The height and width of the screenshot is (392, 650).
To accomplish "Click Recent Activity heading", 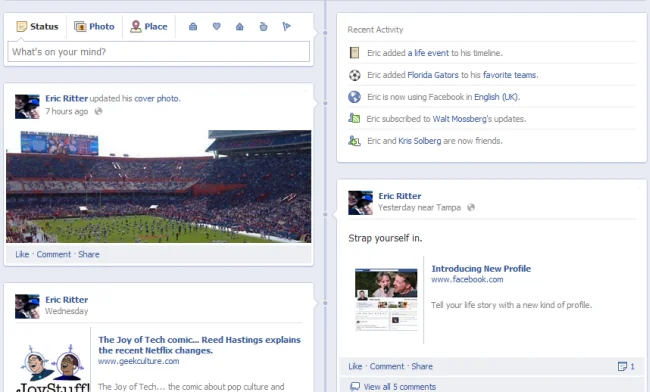I will click(x=375, y=30).
